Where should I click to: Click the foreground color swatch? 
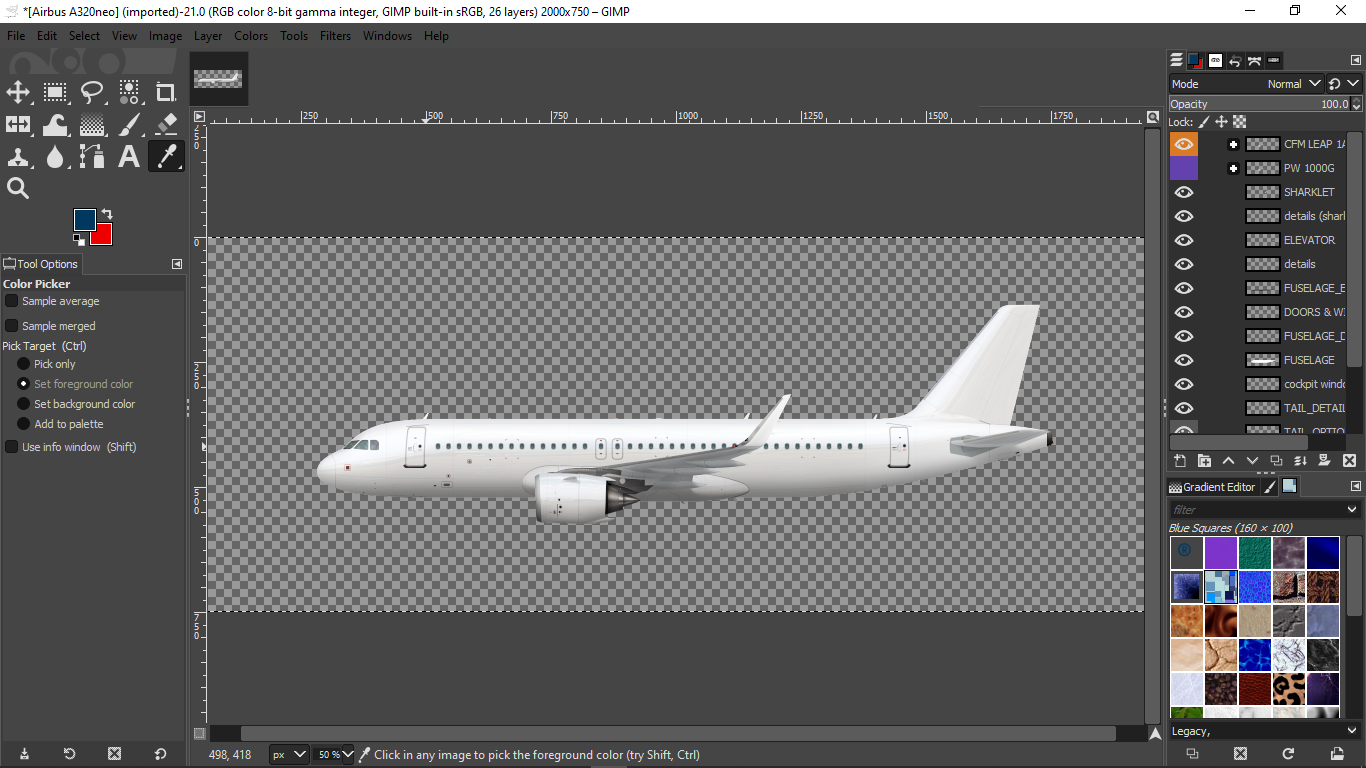click(x=84, y=220)
